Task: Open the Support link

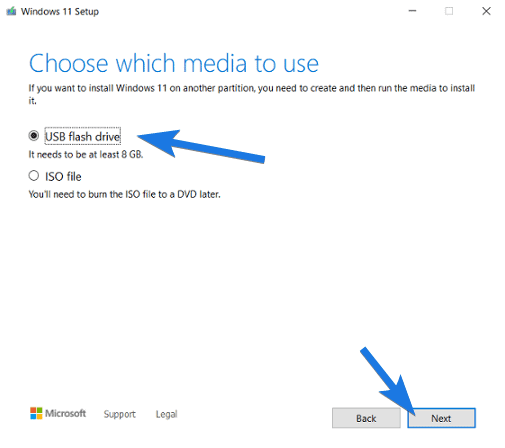Action: click(119, 414)
